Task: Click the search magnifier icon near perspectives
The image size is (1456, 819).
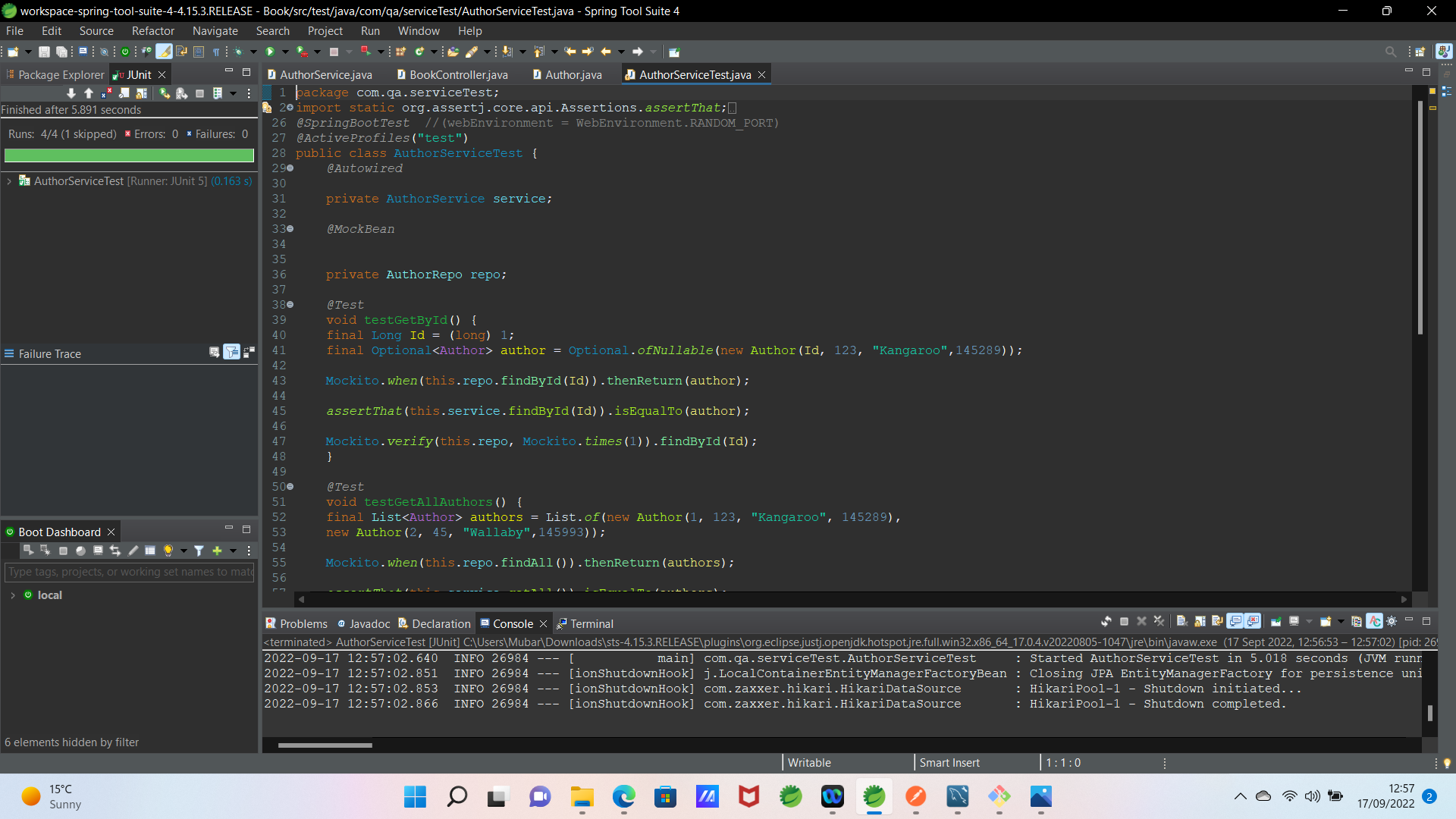Action: [x=1391, y=52]
